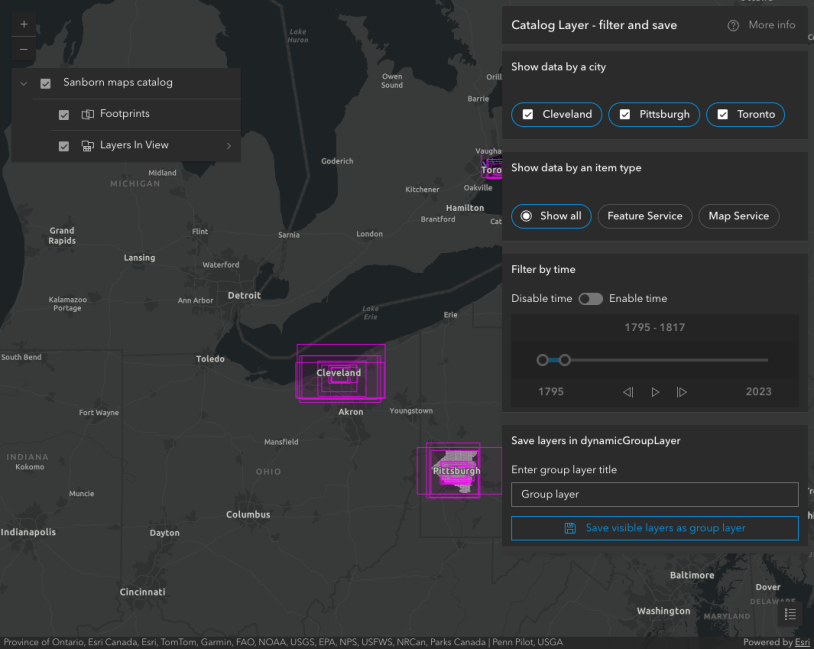Step time slider to previous interval
The width and height of the screenshot is (814, 649).
click(x=628, y=392)
